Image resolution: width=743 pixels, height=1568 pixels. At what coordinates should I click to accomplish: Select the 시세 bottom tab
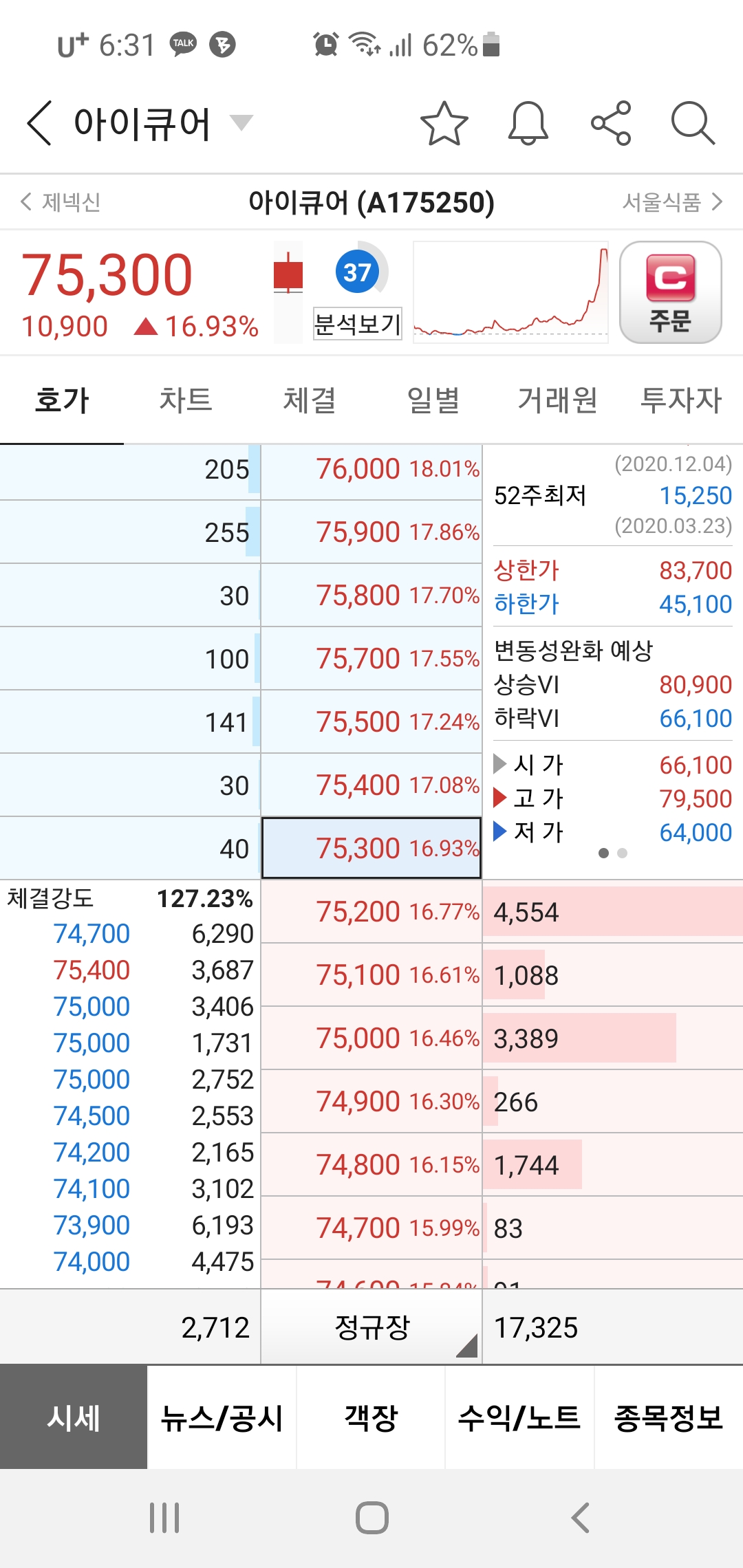pos(74,1417)
